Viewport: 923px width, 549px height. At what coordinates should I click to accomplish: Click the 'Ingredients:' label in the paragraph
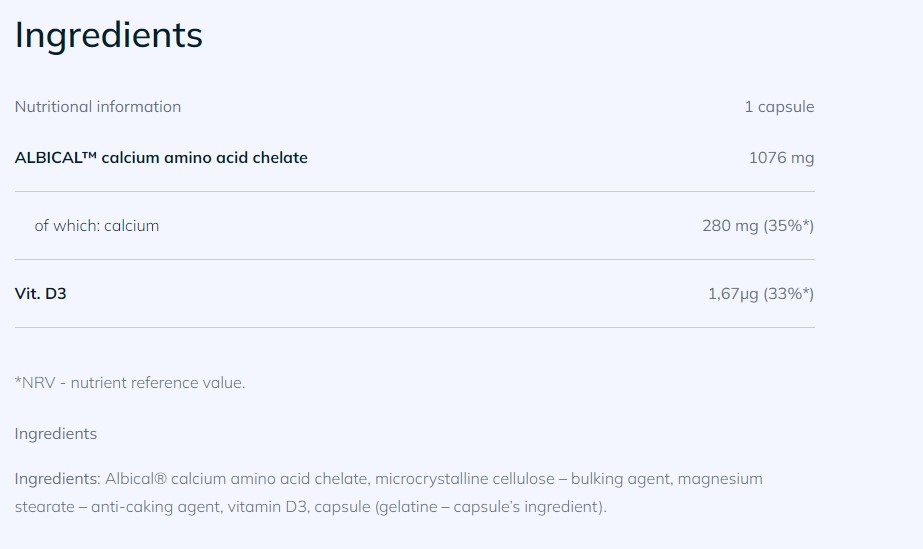(57, 479)
